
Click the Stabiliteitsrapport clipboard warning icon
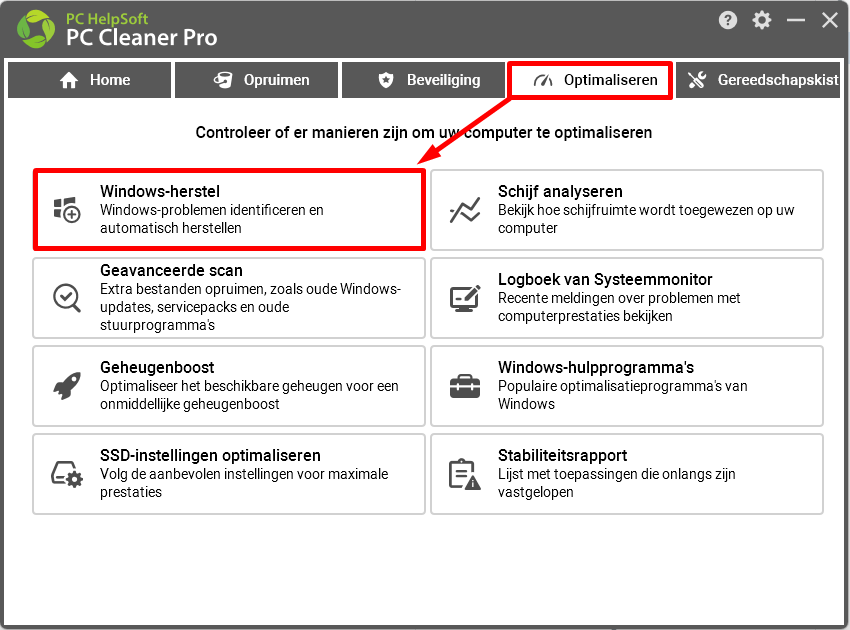465,474
